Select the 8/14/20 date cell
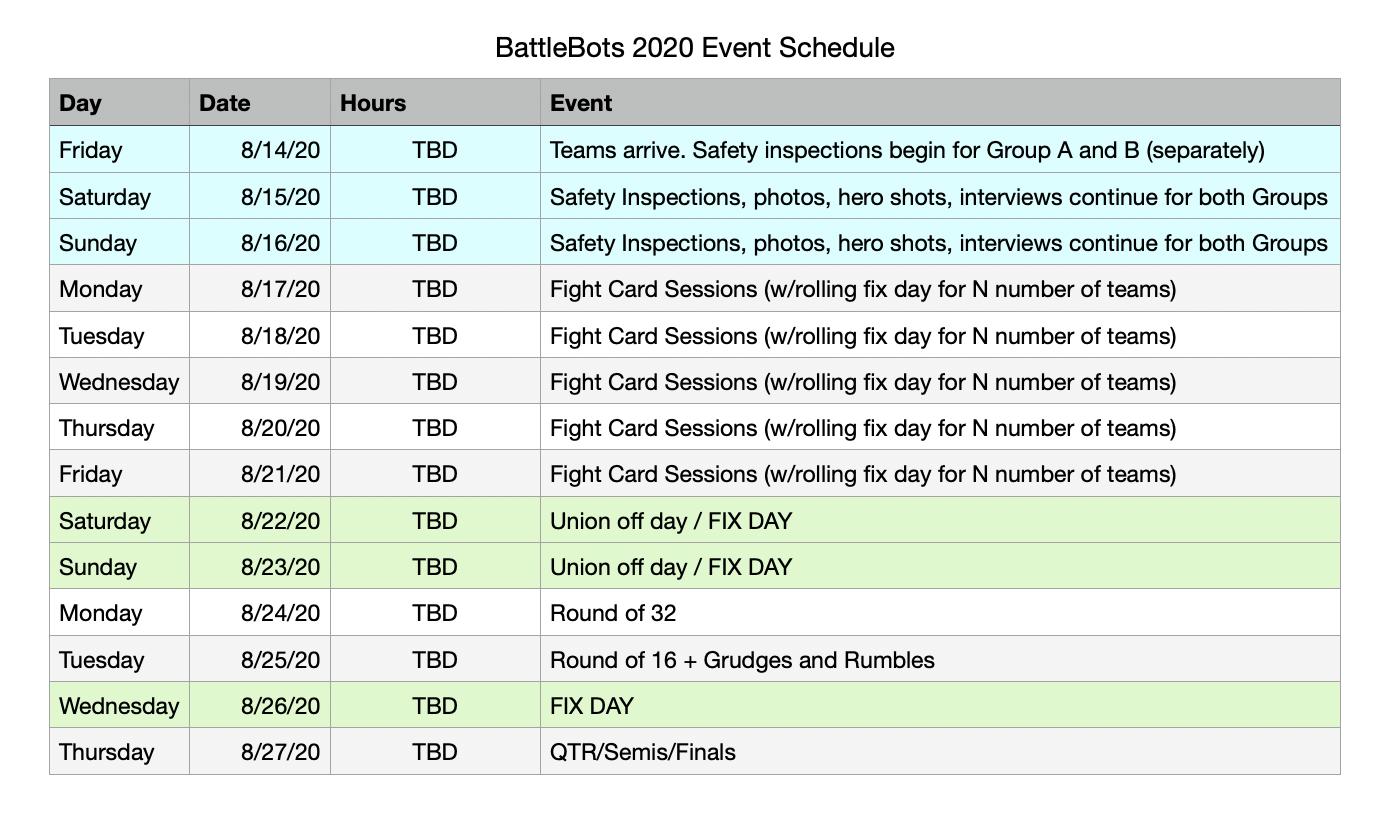 tap(260, 150)
